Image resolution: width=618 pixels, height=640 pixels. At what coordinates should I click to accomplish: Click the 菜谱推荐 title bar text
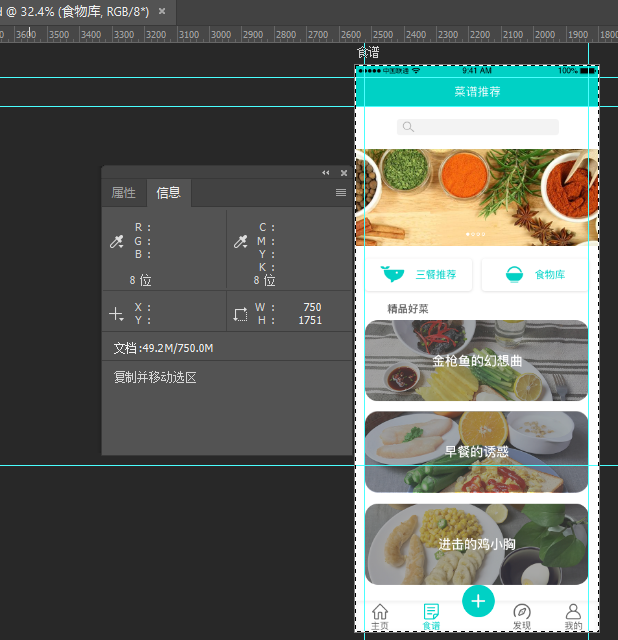click(x=477, y=91)
